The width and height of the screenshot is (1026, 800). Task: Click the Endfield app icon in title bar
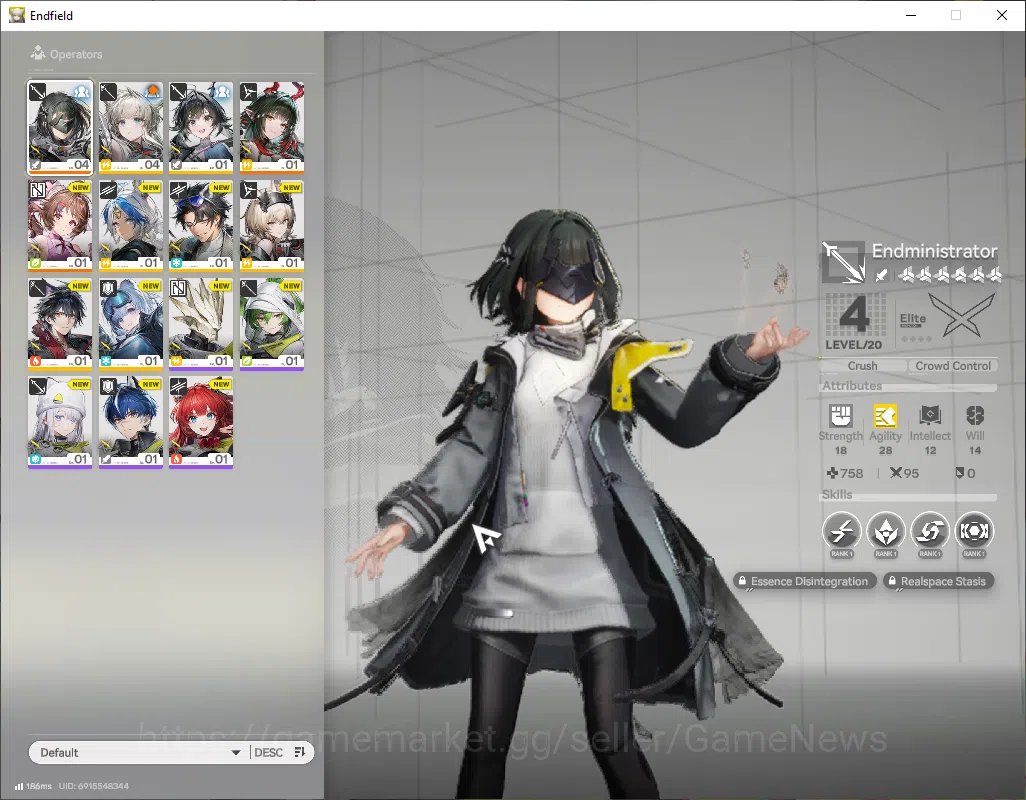pyautogui.click(x=16, y=15)
